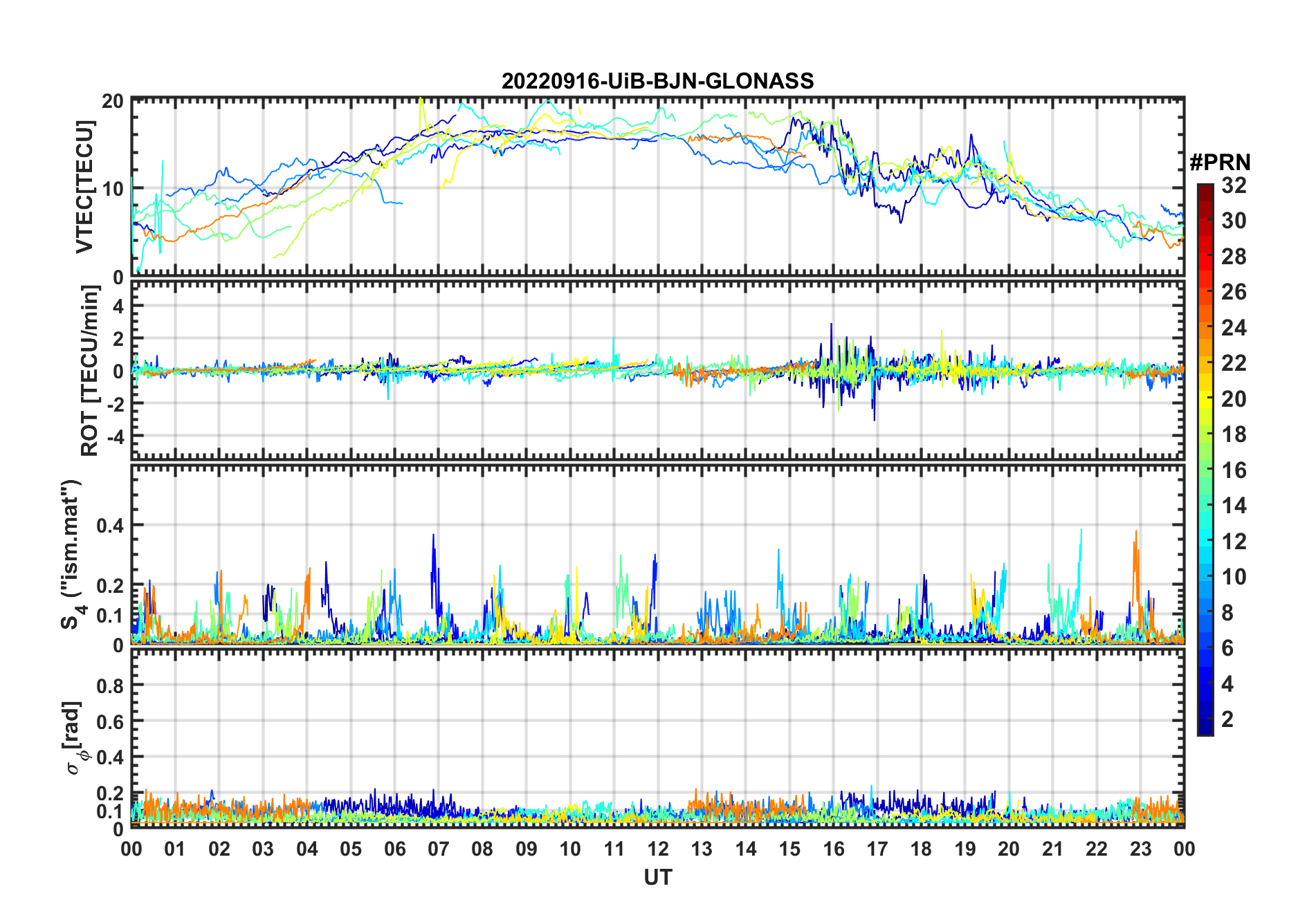Select the 16 tick label on the colorbar

point(1234,470)
